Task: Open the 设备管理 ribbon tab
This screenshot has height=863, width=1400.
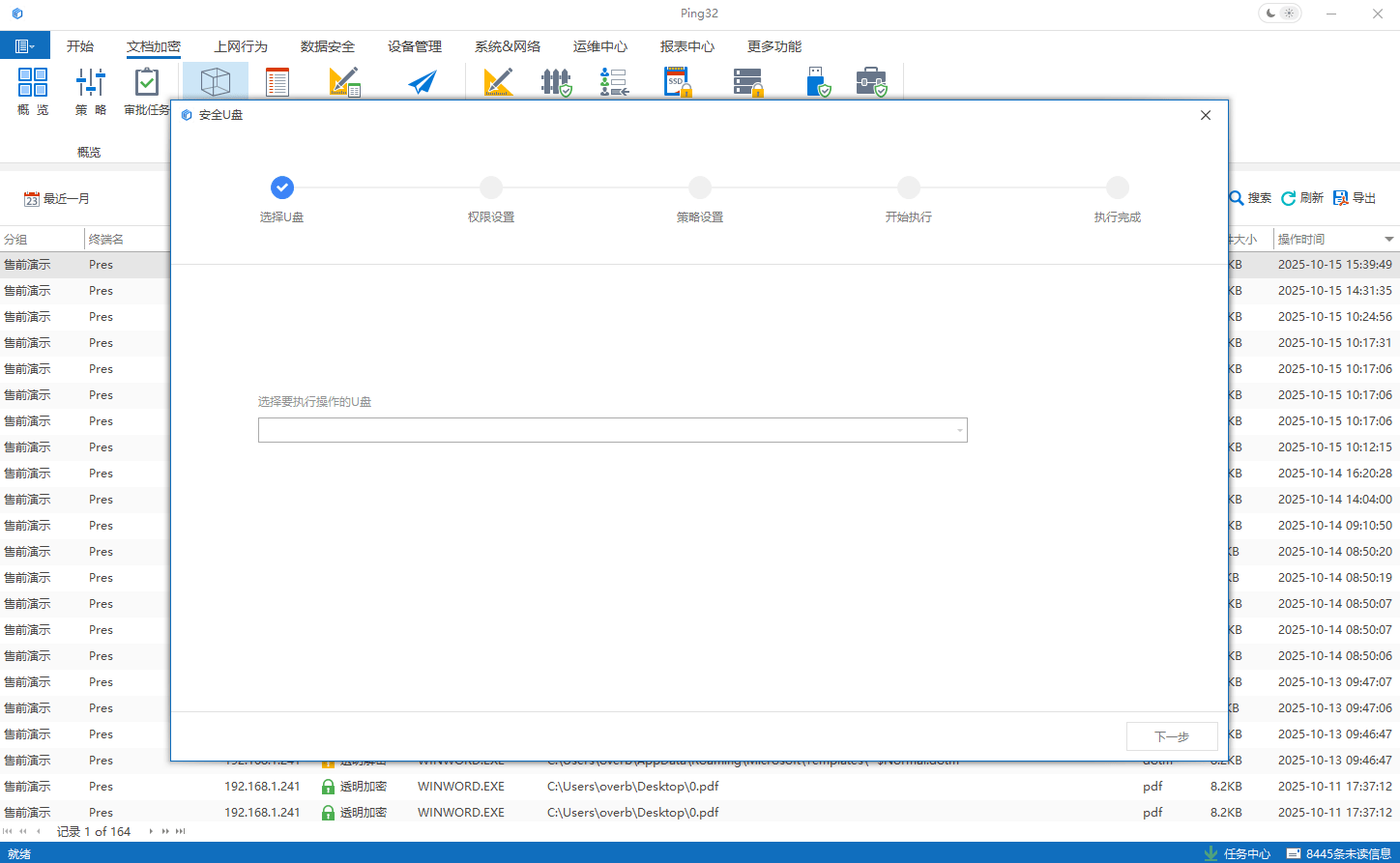Action: point(415,46)
